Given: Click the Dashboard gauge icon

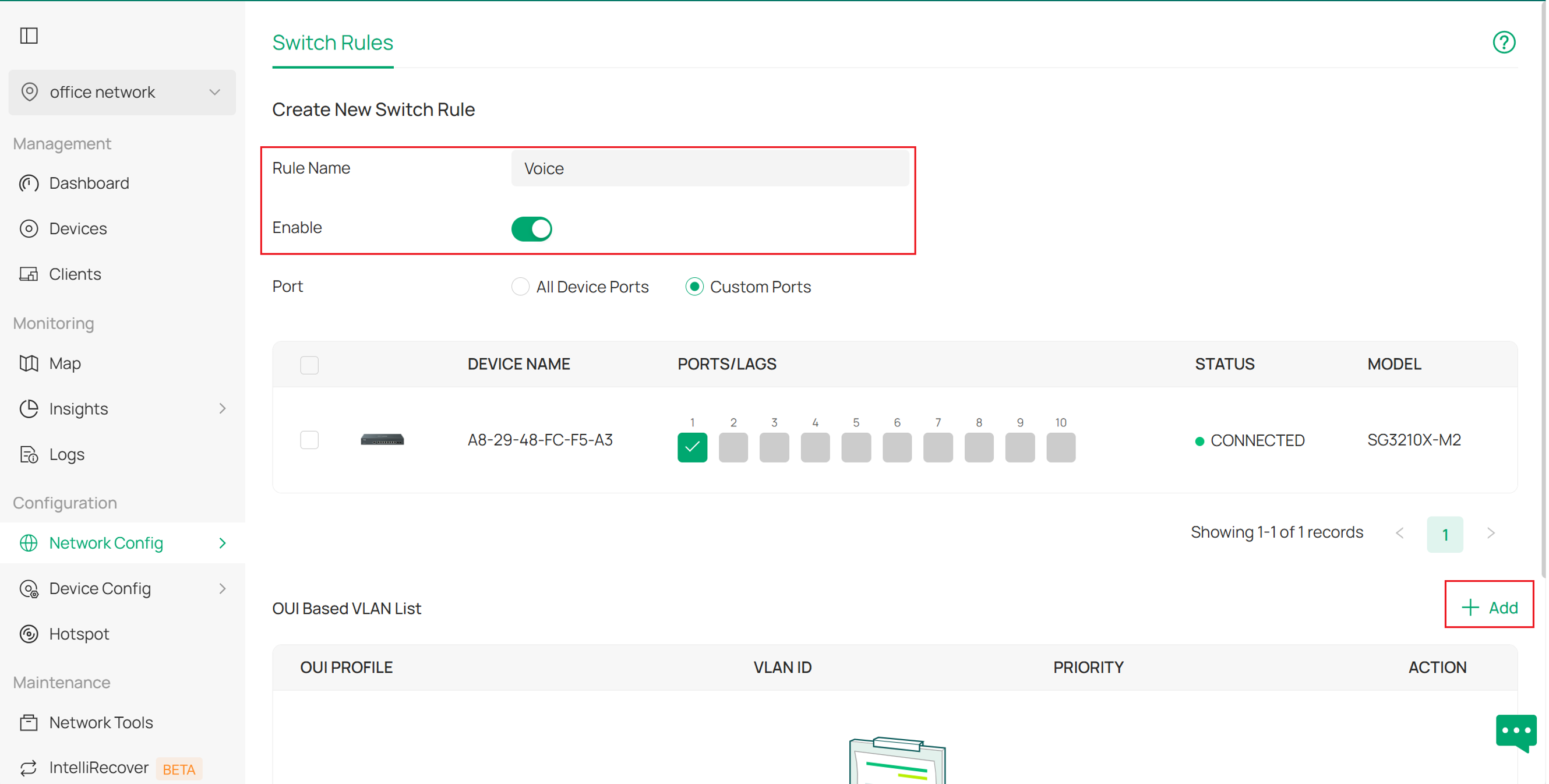Looking at the screenshot, I should coord(29,183).
